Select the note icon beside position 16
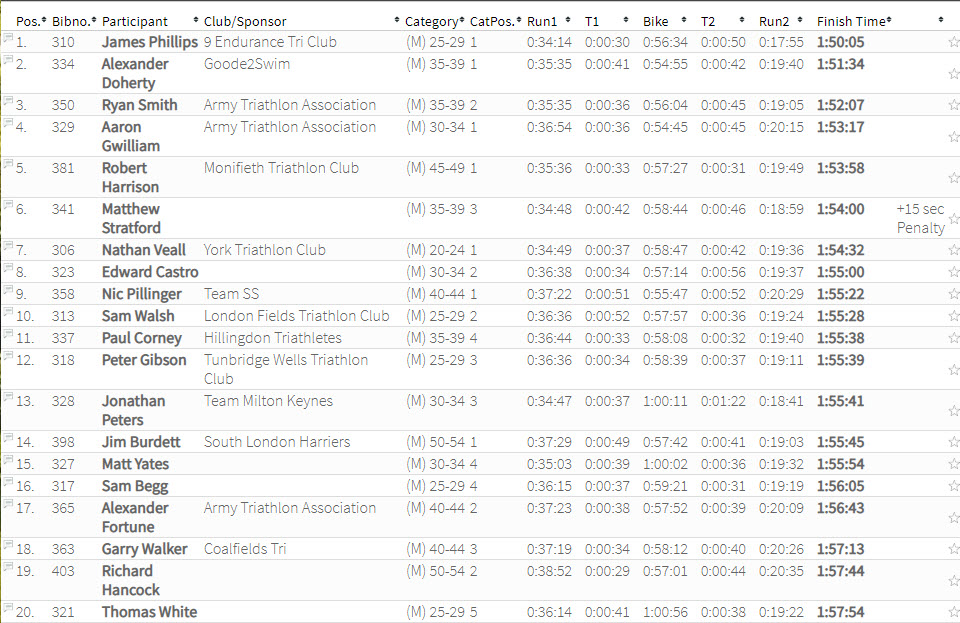Screen dimensions: 960x623 pyautogui.click(x=8, y=482)
